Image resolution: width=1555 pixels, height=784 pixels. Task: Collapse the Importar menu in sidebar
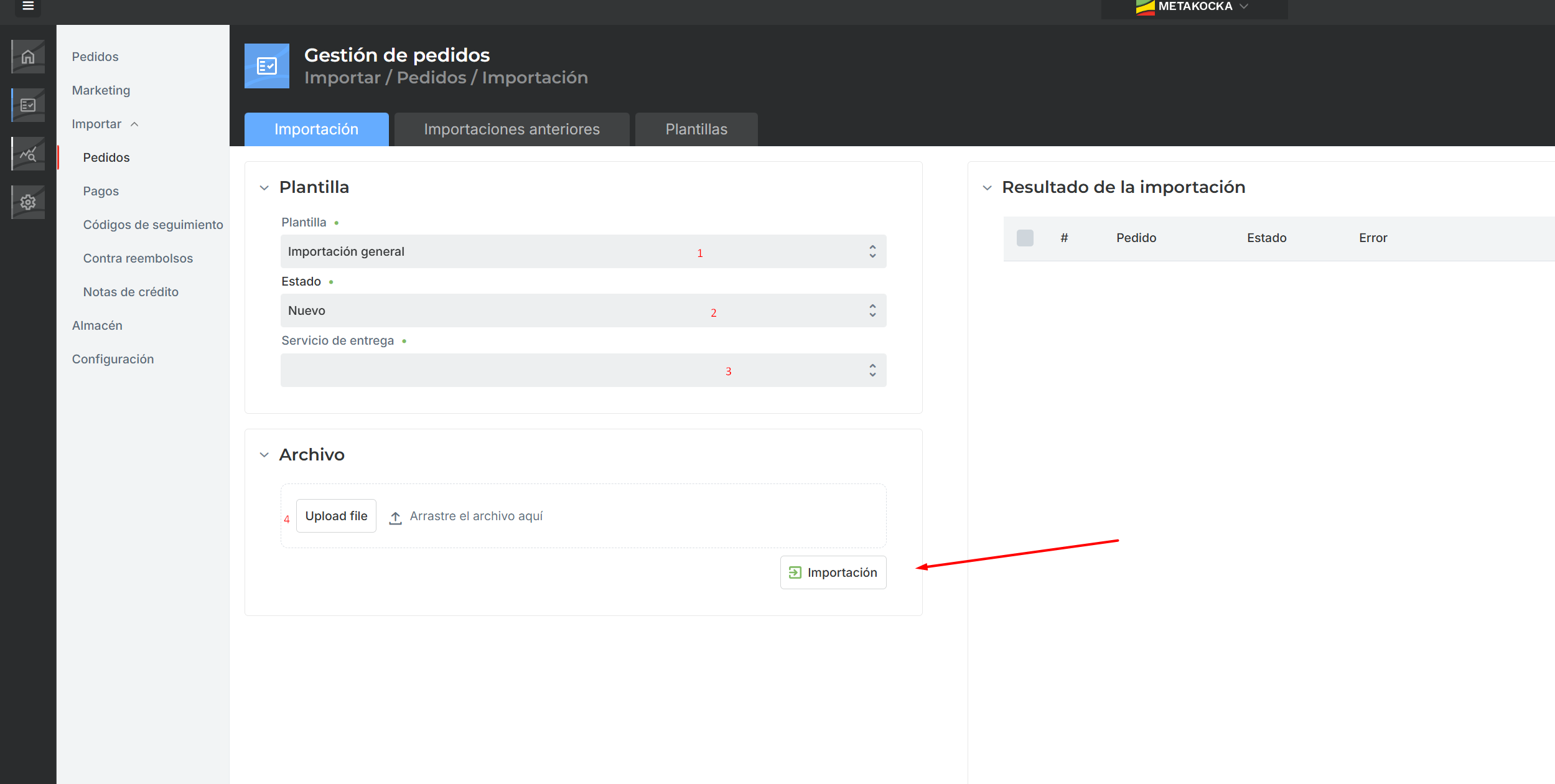click(134, 124)
